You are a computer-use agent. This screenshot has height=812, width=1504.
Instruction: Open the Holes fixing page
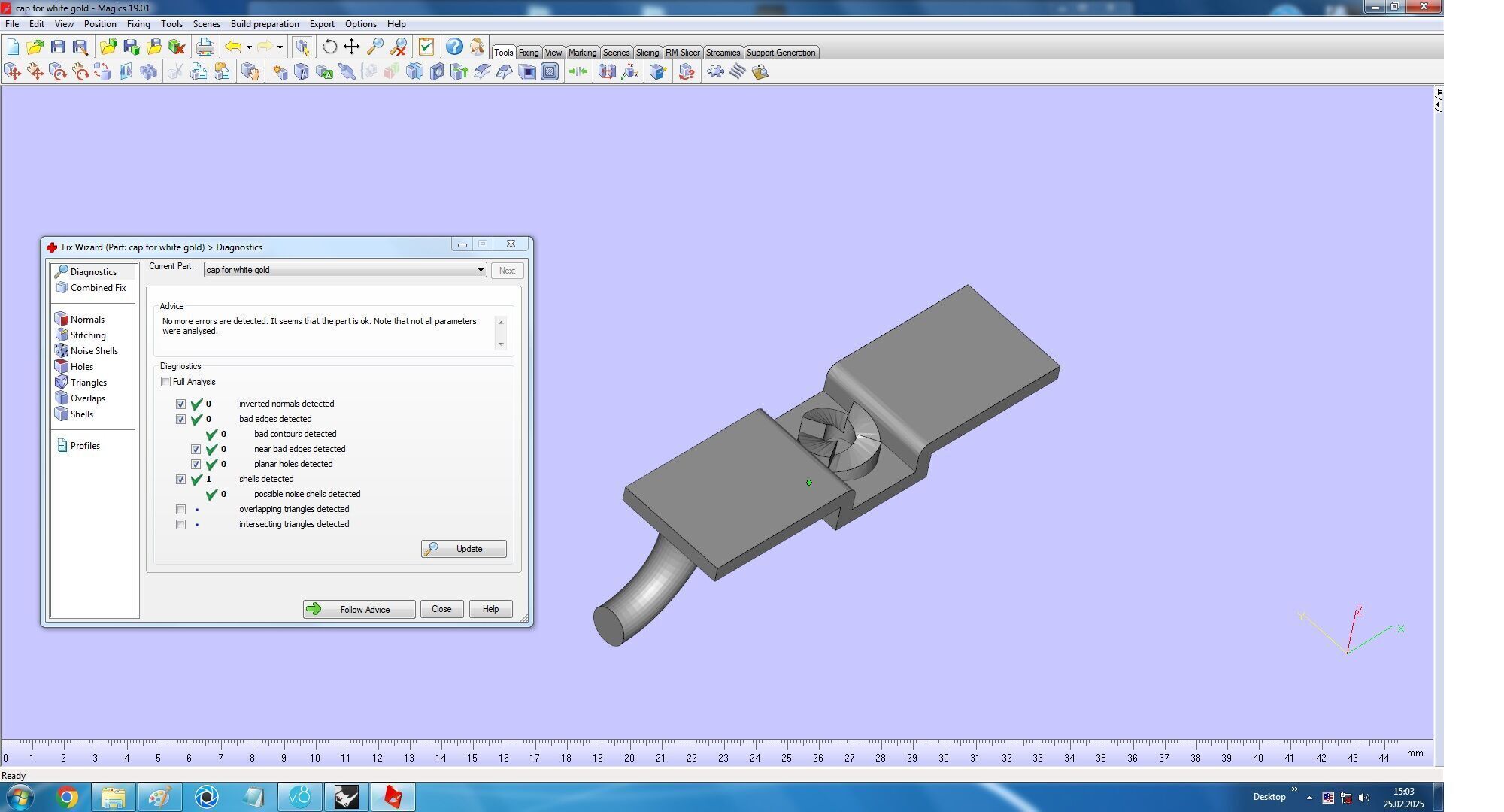(81, 367)
